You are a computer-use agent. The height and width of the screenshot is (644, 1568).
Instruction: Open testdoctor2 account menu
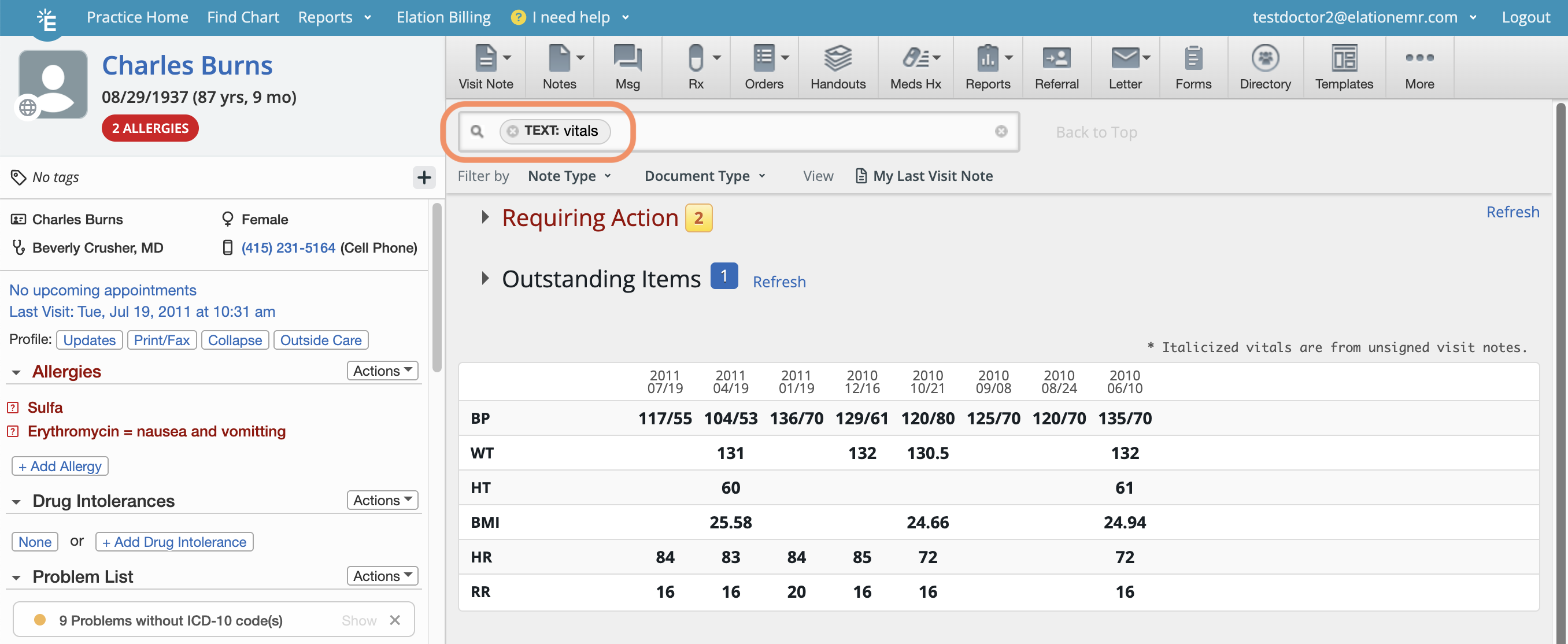[1364, 17]
